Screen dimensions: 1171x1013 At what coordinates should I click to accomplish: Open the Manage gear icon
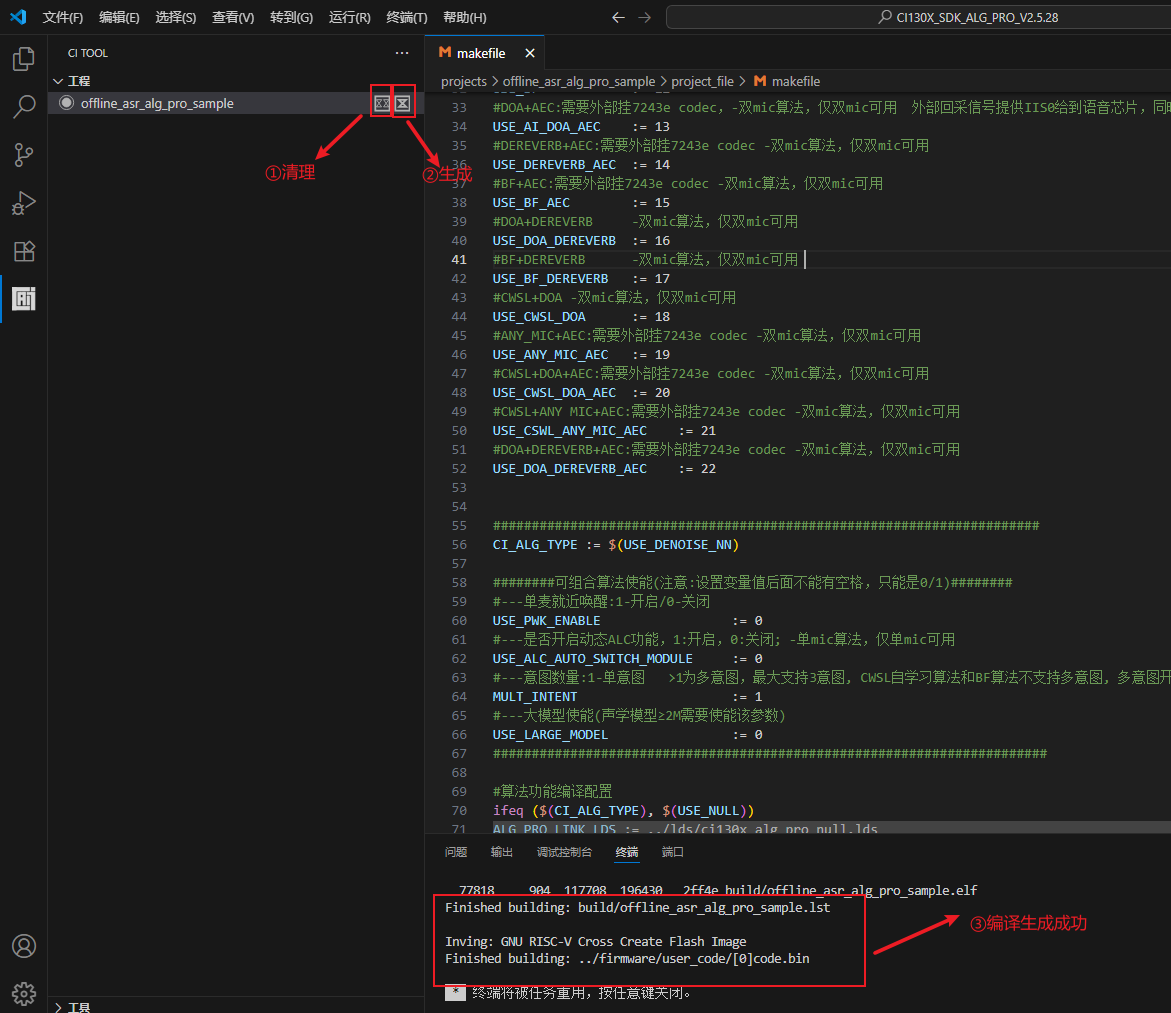[x=23, y=993]
